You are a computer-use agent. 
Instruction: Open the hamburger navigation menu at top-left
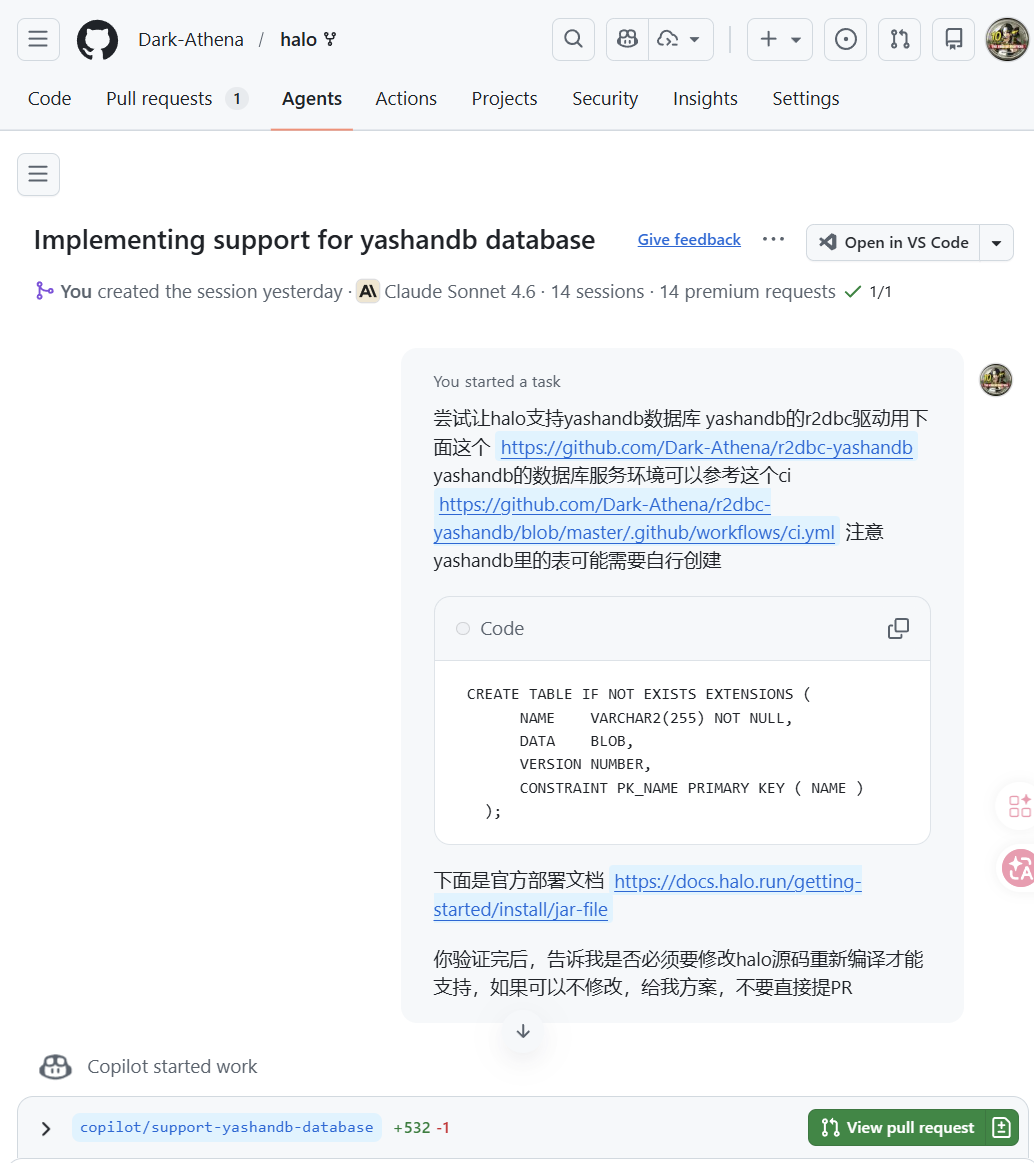(x=38, y=39)
